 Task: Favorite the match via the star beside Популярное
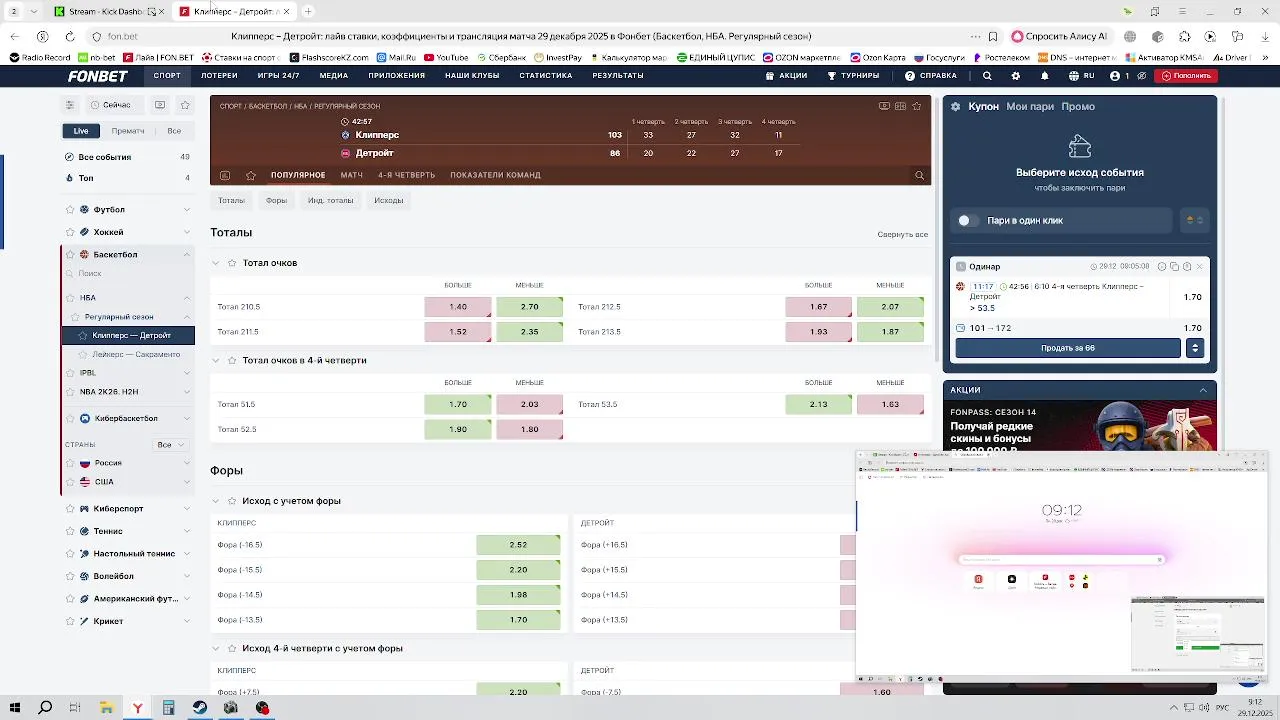(x=251, y=175)
